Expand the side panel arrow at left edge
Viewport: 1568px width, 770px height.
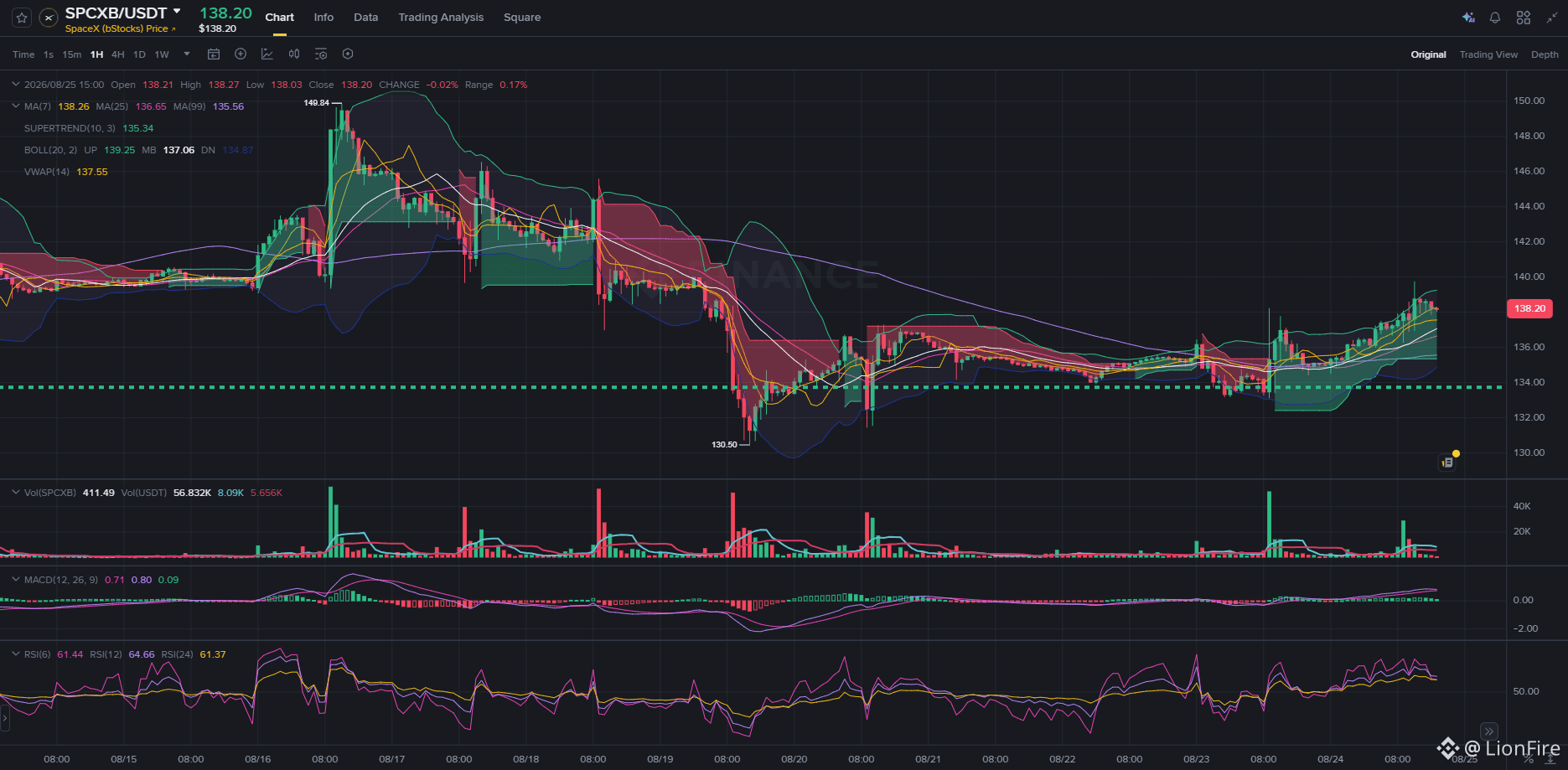pos(4,718)
